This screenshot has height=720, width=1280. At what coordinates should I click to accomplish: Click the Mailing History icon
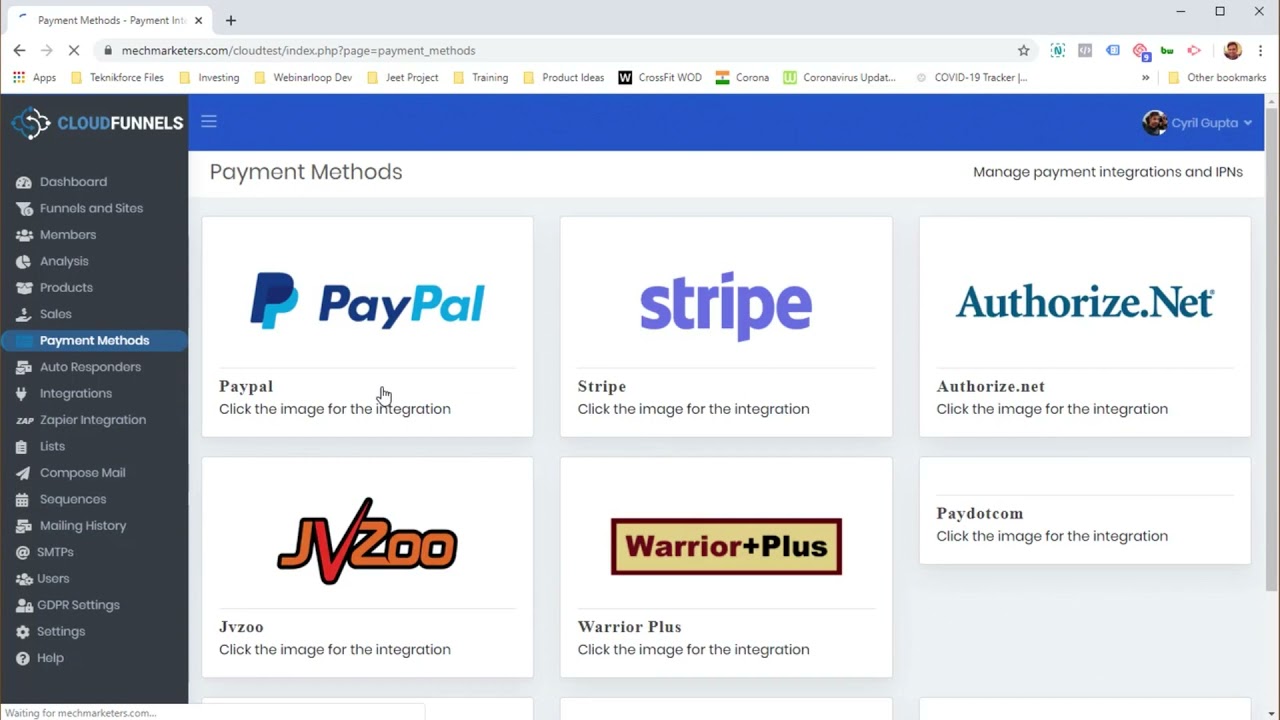click(x=23, y=526)
